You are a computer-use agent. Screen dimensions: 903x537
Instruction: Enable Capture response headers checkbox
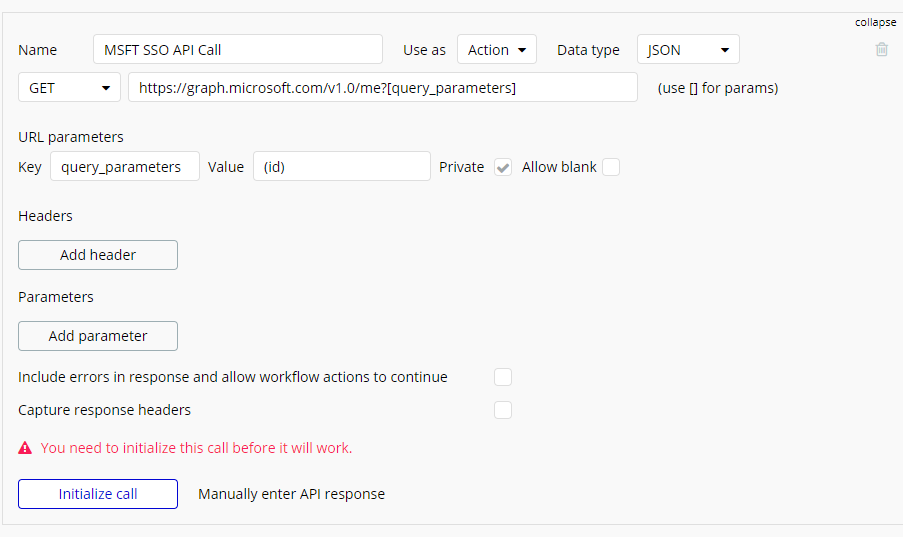(503, 410)
